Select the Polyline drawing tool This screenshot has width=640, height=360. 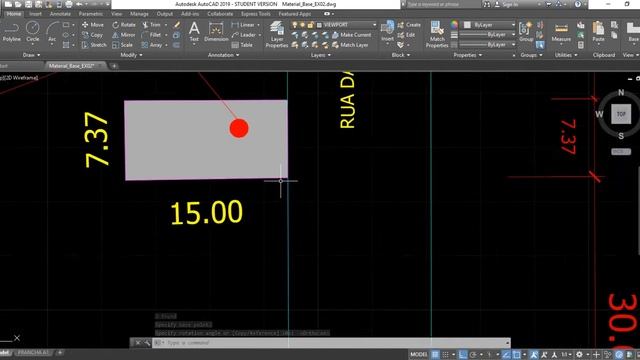point(11,32)
